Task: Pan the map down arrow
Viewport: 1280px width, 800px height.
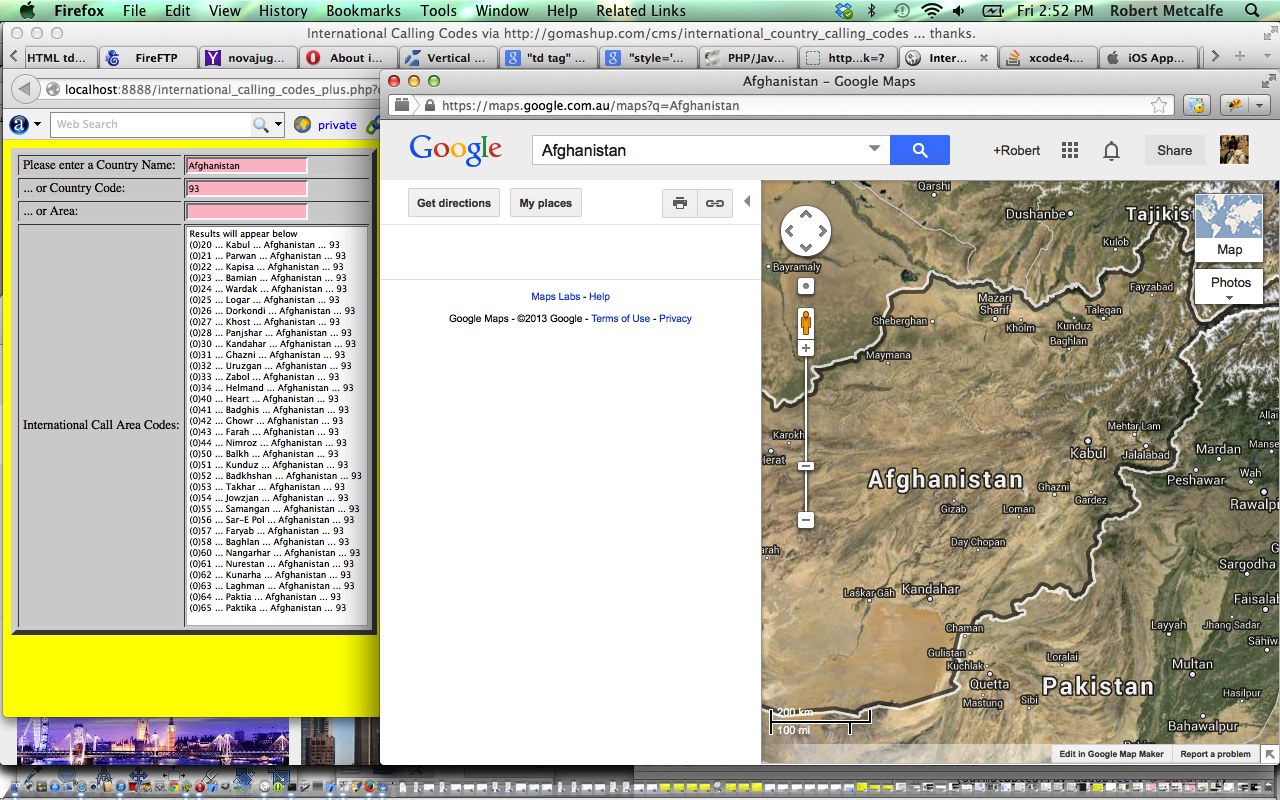Action: (x=805, y=248)
